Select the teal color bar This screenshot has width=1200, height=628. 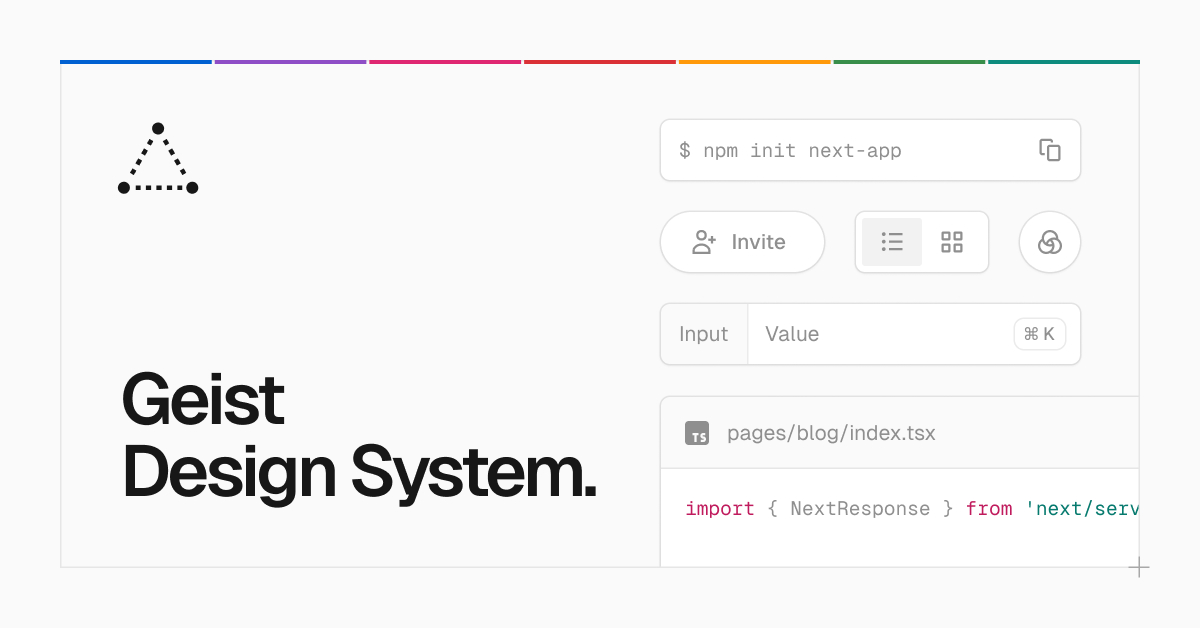point(1063,62)
